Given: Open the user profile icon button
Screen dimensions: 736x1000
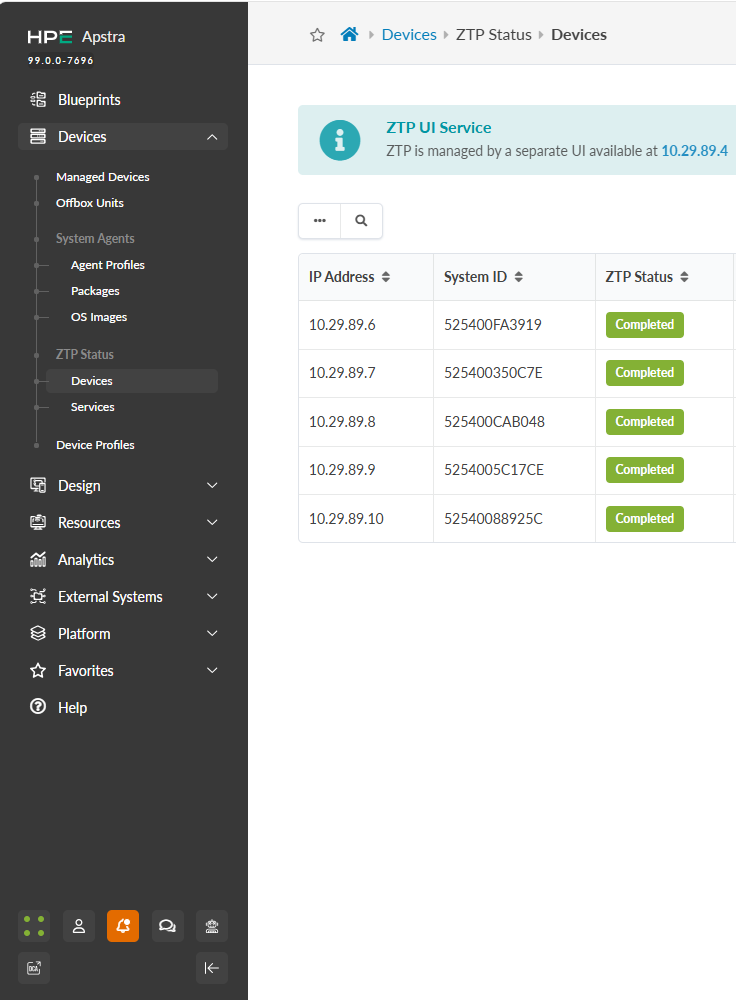Looking at the screenshot, I should [78, 926].
